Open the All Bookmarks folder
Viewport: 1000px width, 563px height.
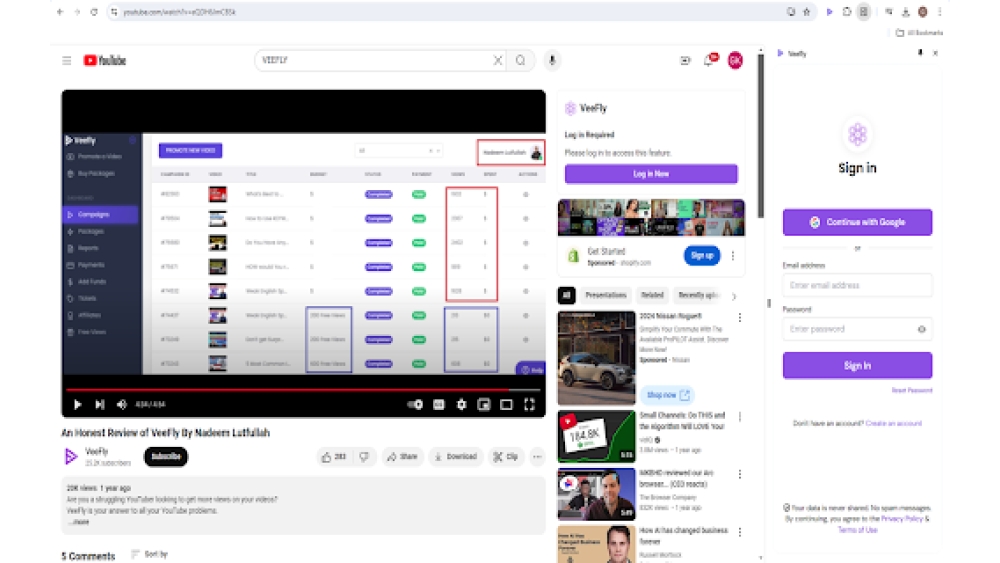[x=919, y=33]
